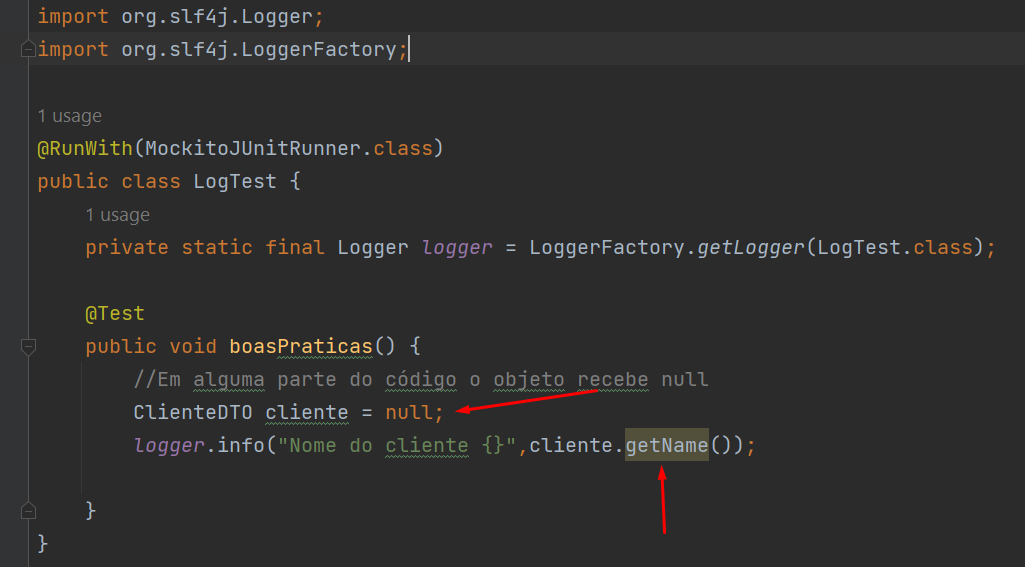Click the info method call on logger
This screenshot has width=1025, height=567.
coord(241,445)
